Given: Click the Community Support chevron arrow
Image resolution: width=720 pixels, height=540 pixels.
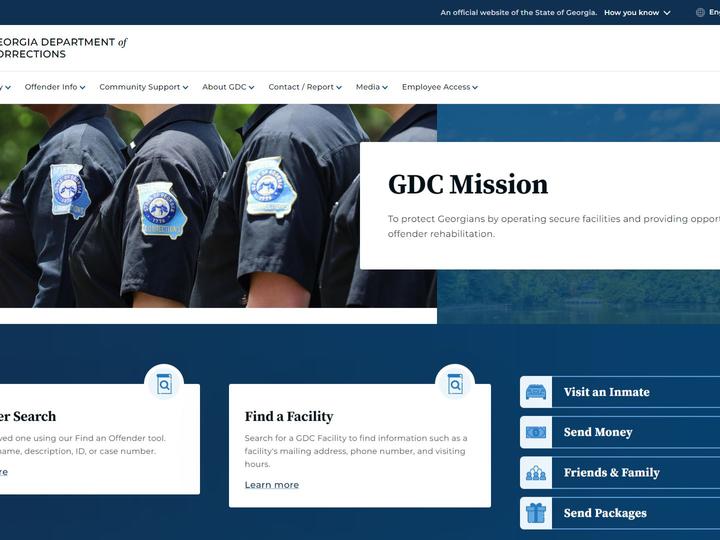Looking at the screenshot, I should point(185,87).
